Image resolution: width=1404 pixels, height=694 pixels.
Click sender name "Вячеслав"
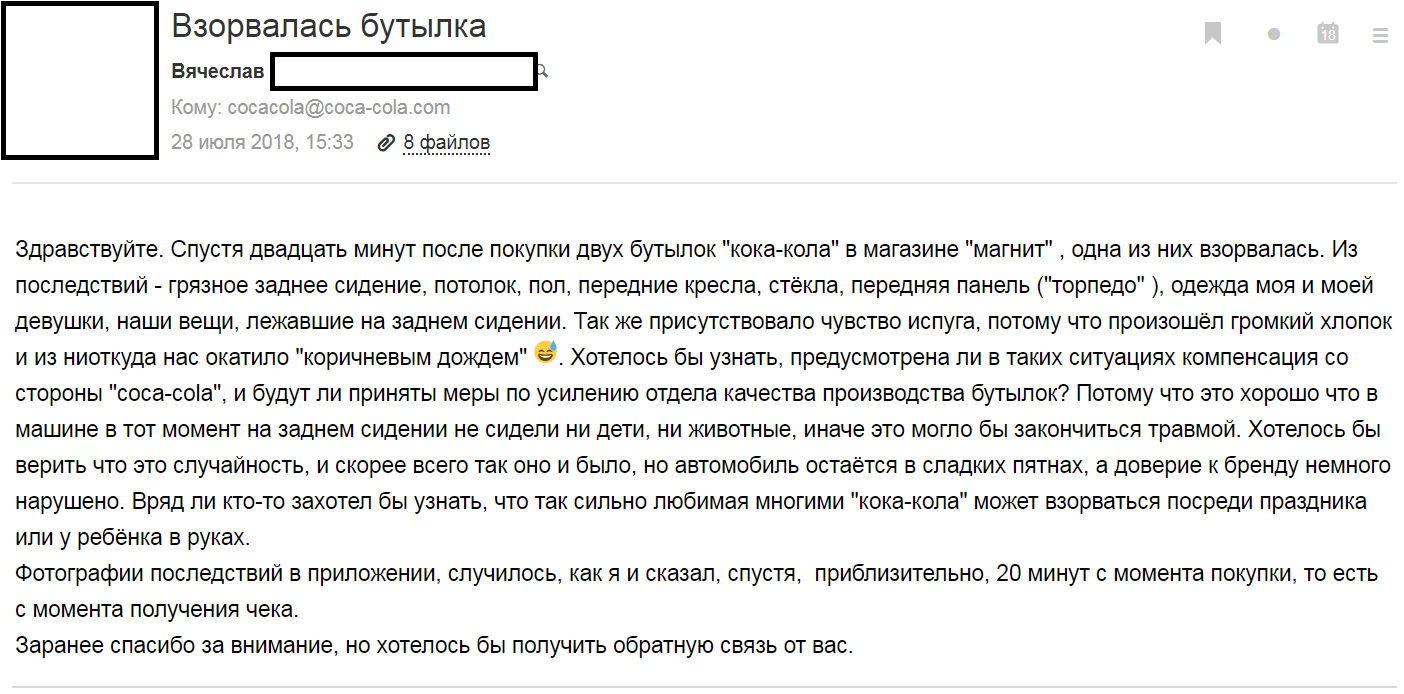coord(218,73)
